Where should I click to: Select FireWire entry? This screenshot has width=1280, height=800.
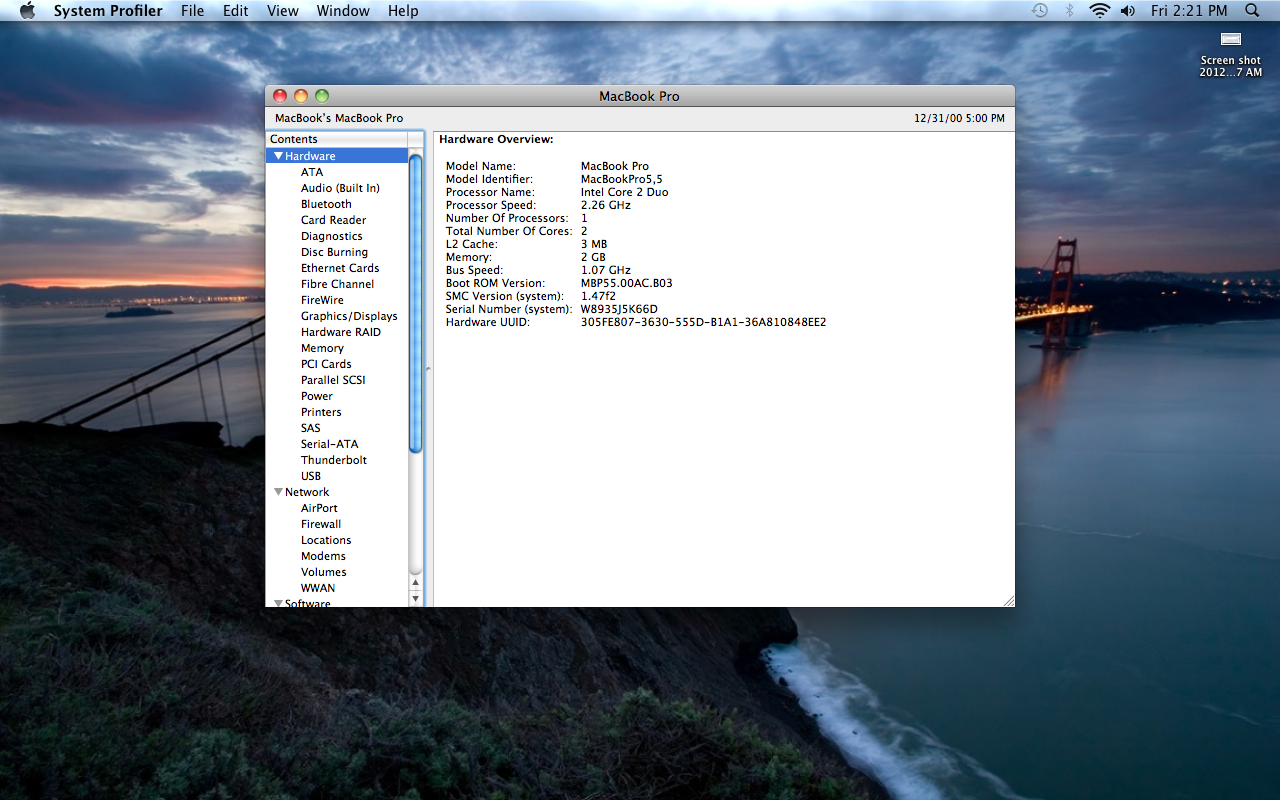[322, 300]
